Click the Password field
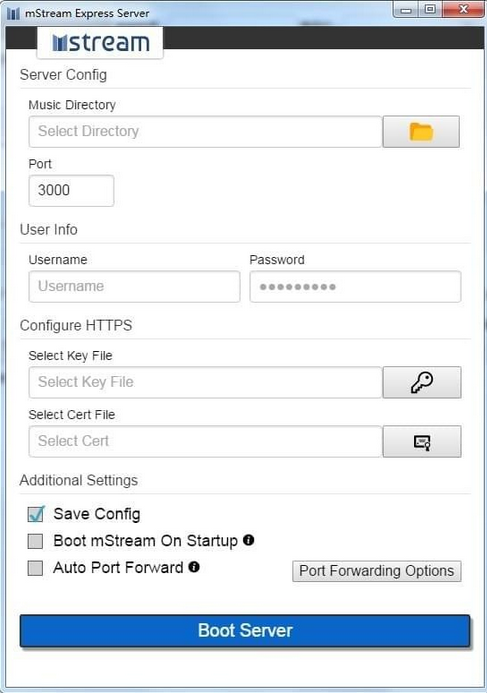Image resolution: width=487 pixels, height=693 pixels. pyautogui.click(x=355, y=286)
